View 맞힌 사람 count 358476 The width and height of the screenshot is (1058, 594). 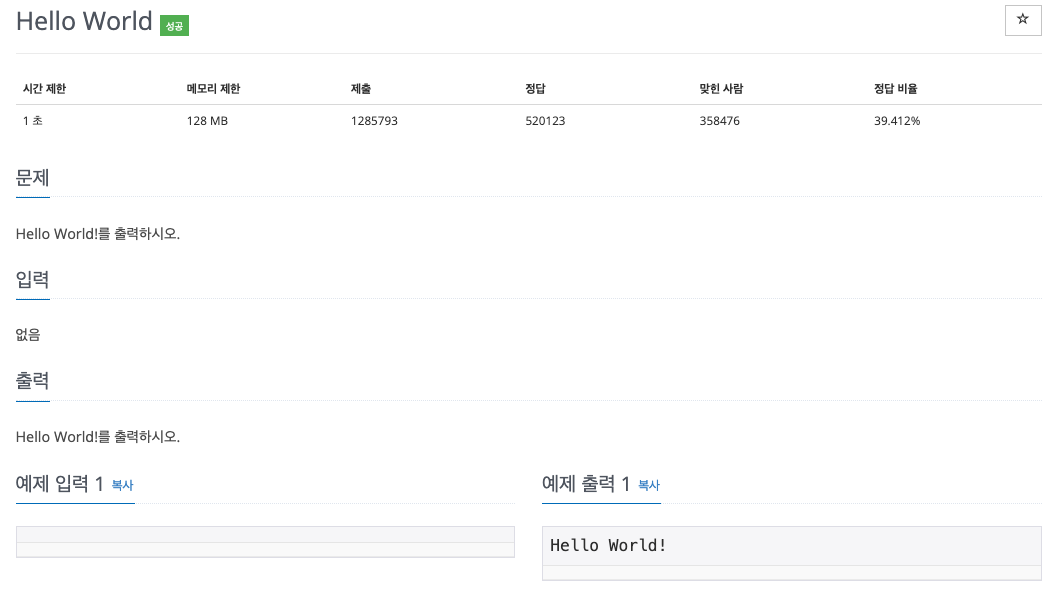pyautogui.click(x=720, y=120)
